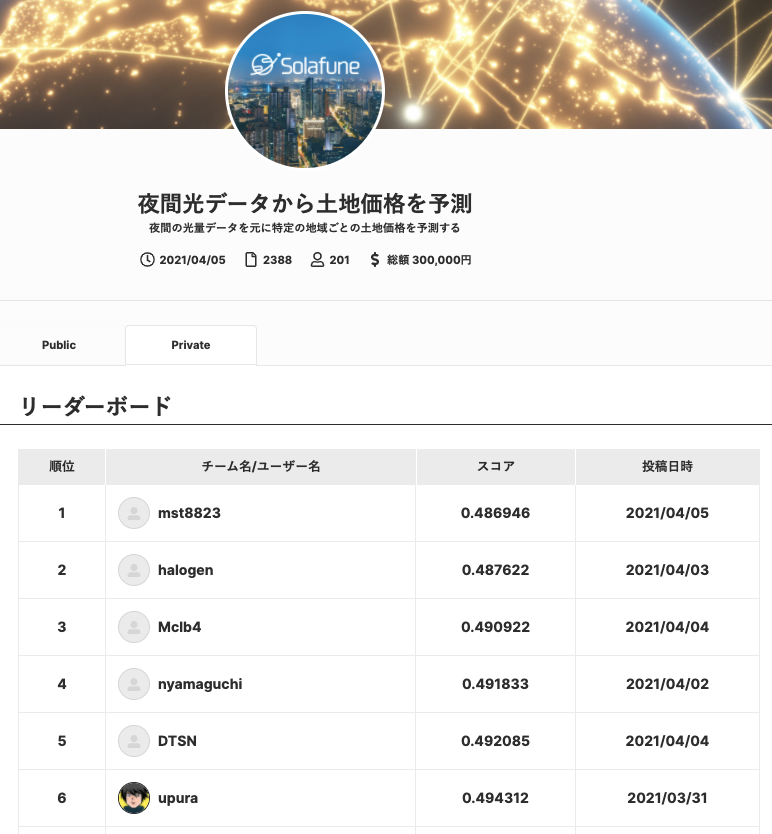Image resolution: width=772 pixels, height=834 pixels.
Task: Click the dollar prize icon
Action: (x=375, y=260)
